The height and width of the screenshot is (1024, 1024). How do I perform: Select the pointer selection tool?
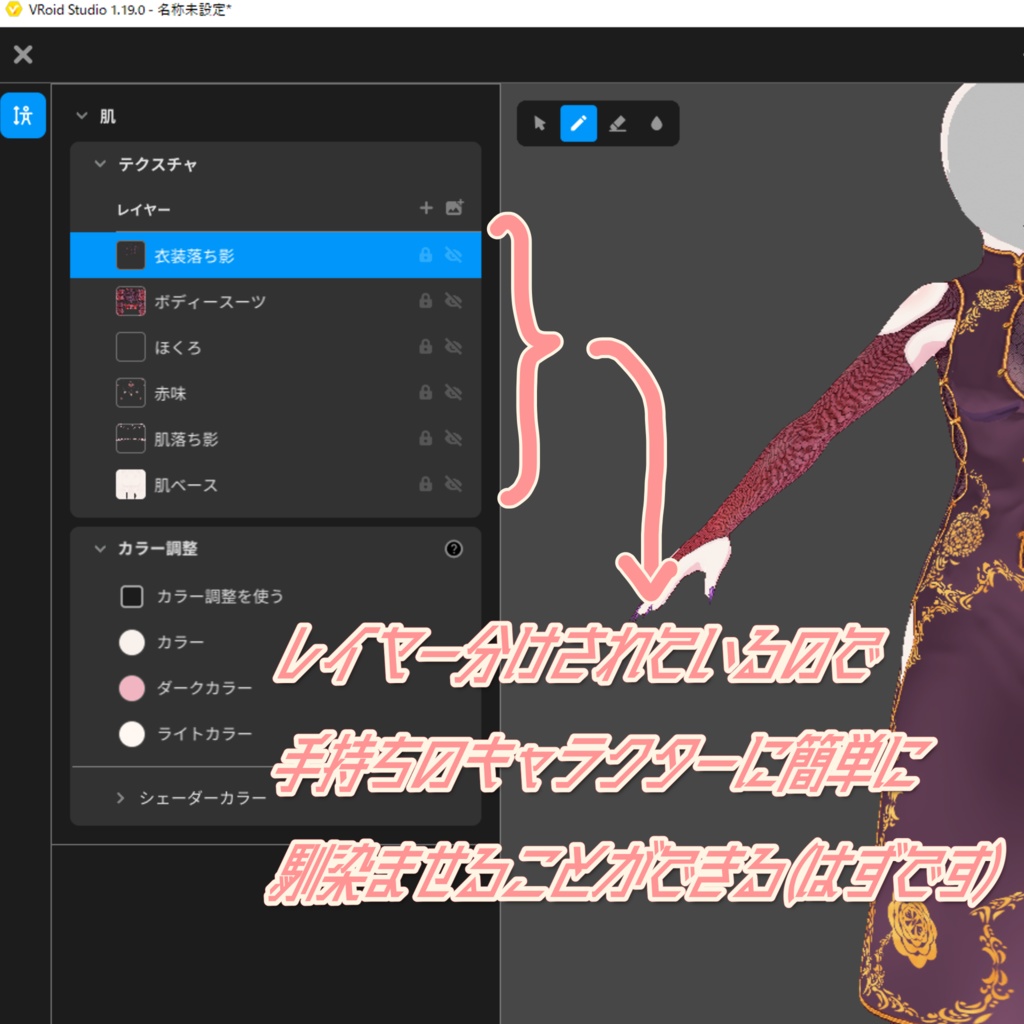coord(538,123)
